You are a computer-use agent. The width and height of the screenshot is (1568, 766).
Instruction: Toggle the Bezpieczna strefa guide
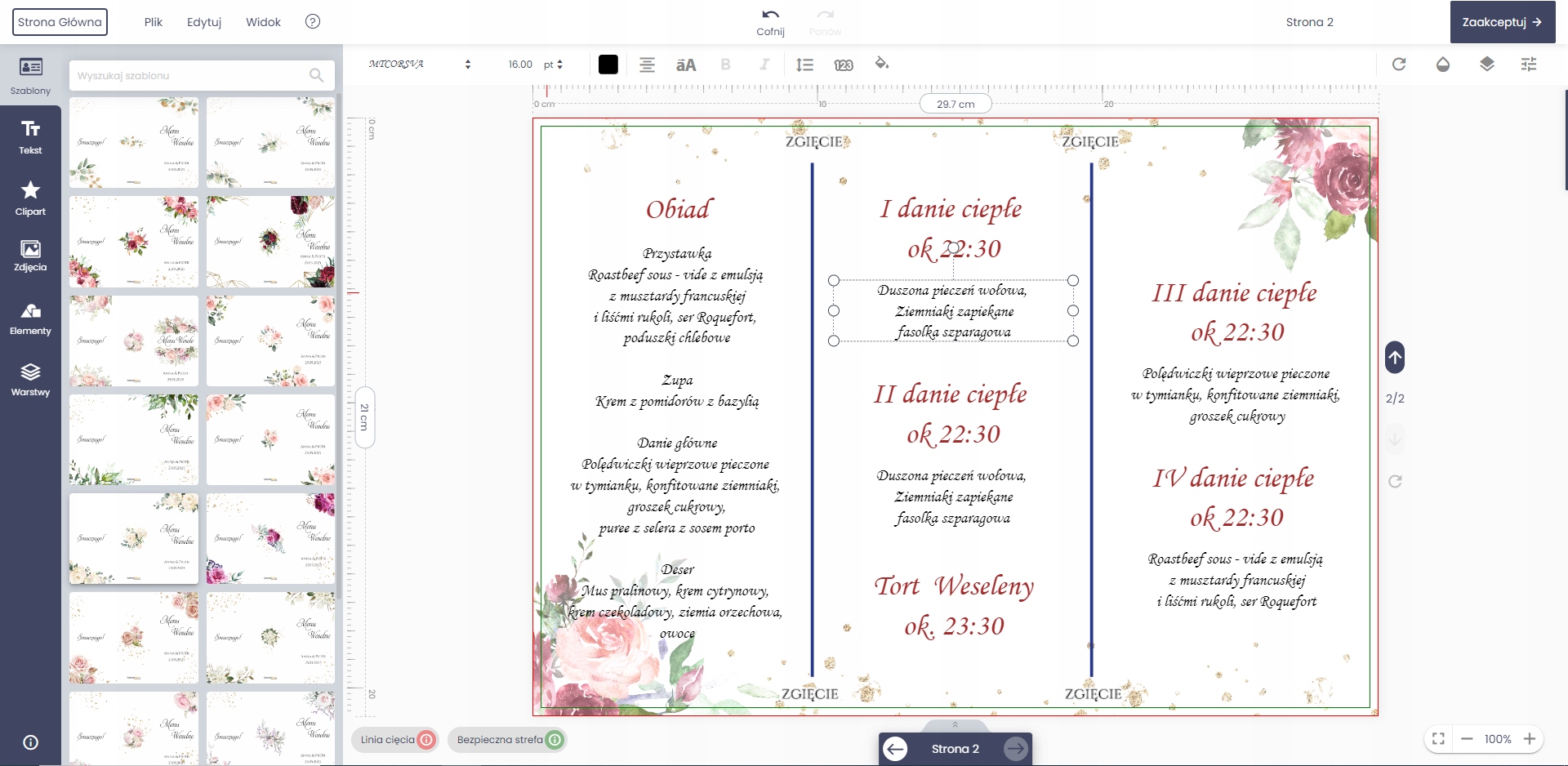pyautogui.click(x=509, y=740)
